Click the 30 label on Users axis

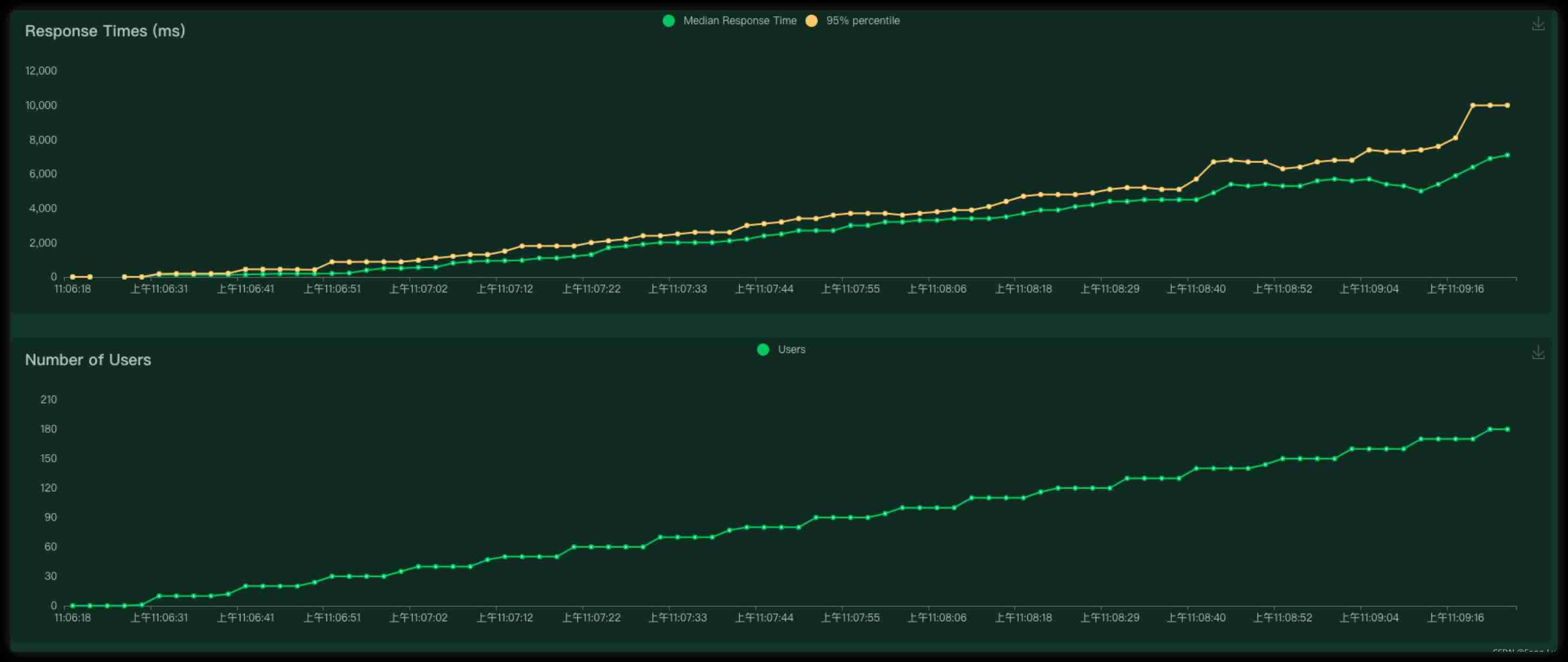point(50,576)
